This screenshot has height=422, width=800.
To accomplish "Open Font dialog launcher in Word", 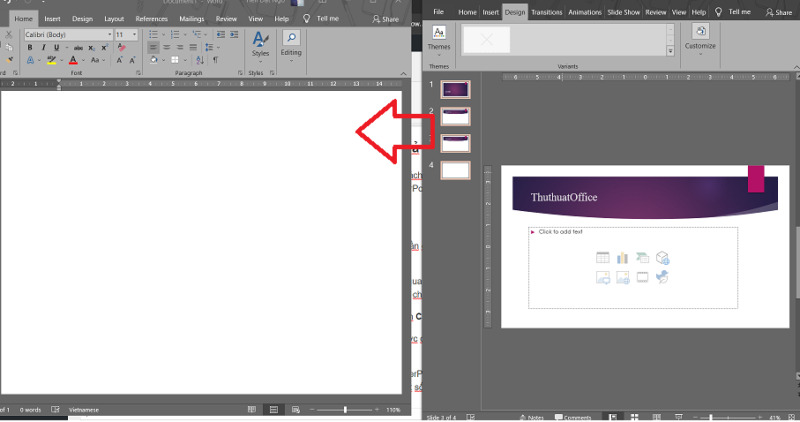I will tap(139, 73).
